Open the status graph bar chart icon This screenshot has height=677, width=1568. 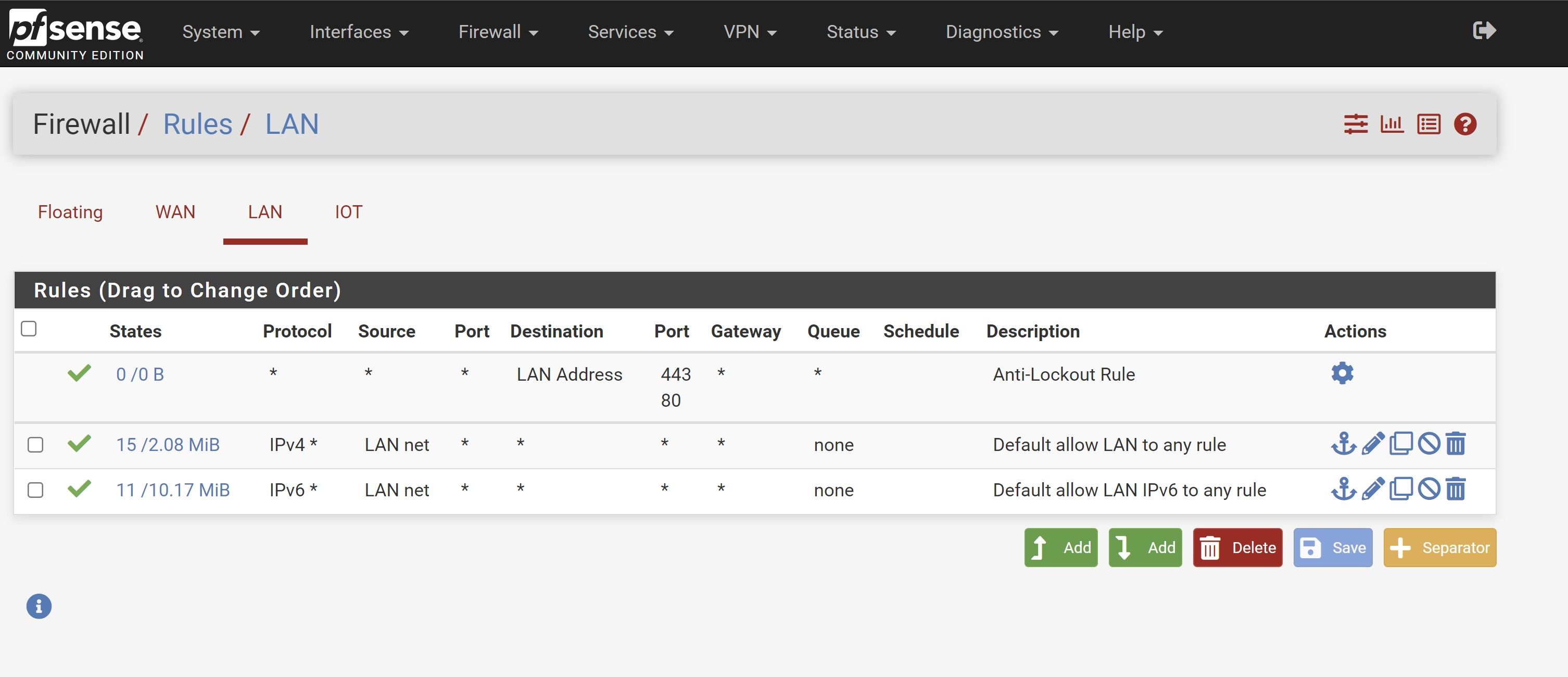point(1392,124)
